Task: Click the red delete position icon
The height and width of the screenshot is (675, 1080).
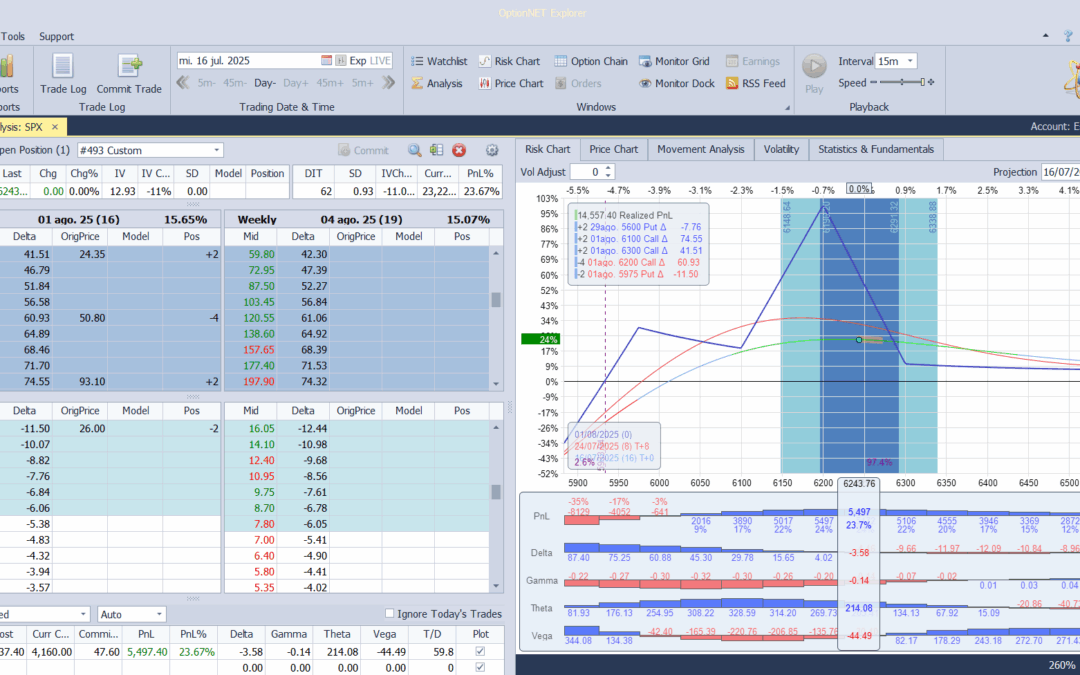Action: coord(459,150)
